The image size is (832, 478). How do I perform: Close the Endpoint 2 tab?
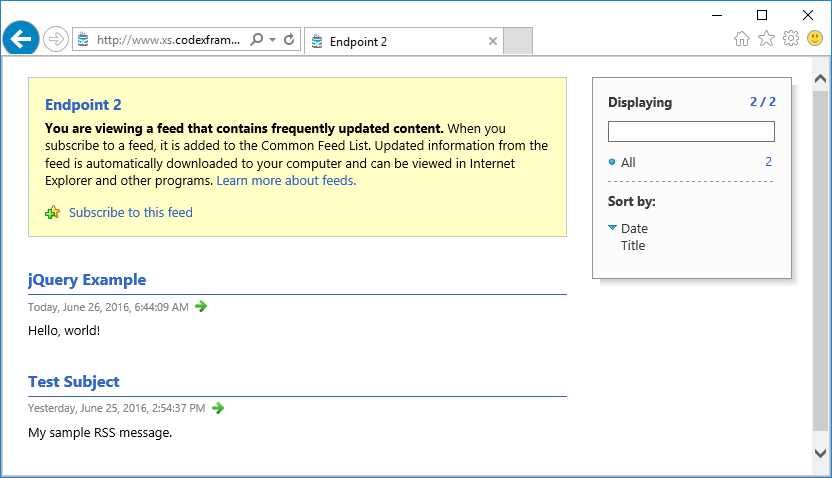coord(493,41)
